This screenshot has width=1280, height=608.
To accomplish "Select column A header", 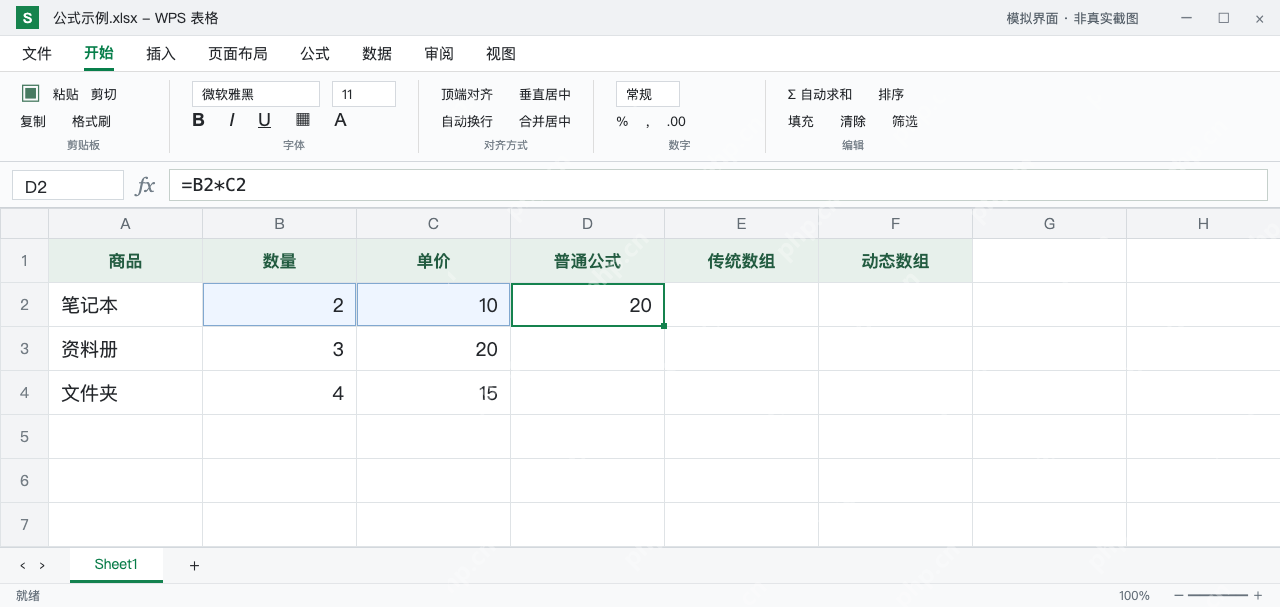I will 126,224.
